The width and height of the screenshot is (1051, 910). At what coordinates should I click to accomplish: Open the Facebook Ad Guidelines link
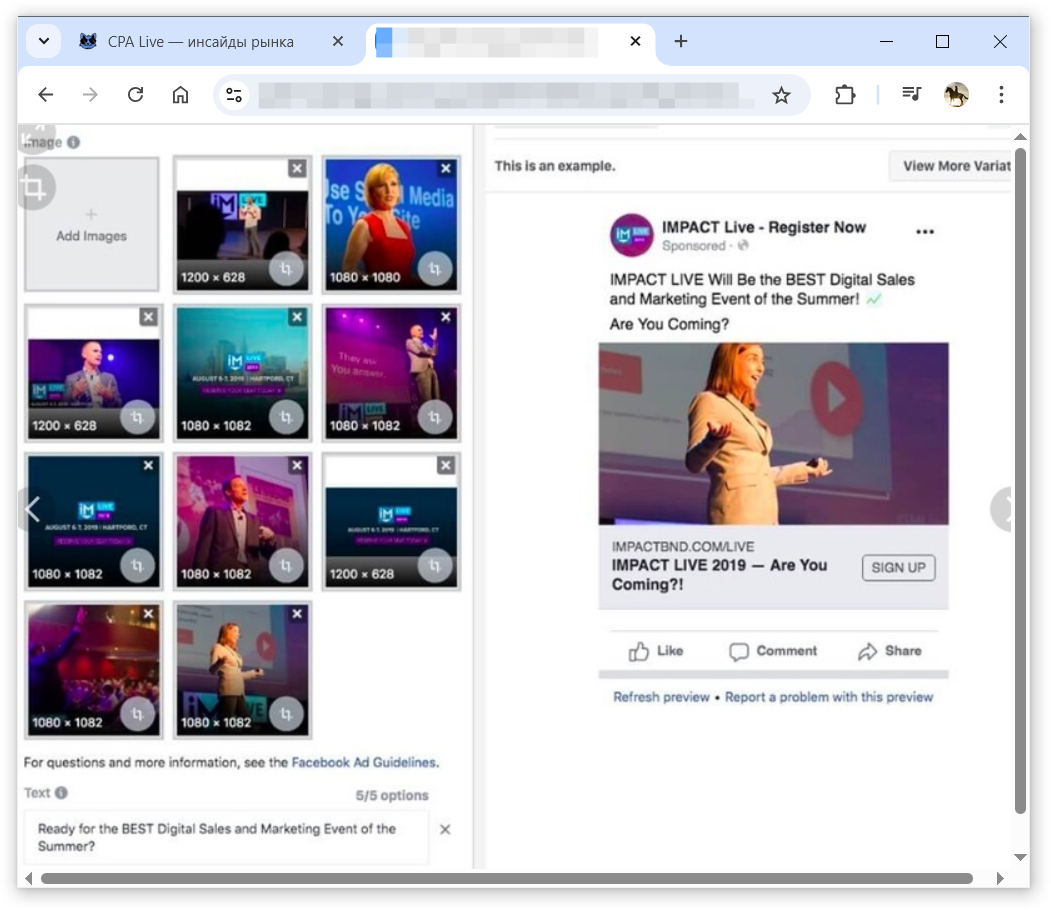click(x=365, y=763)
